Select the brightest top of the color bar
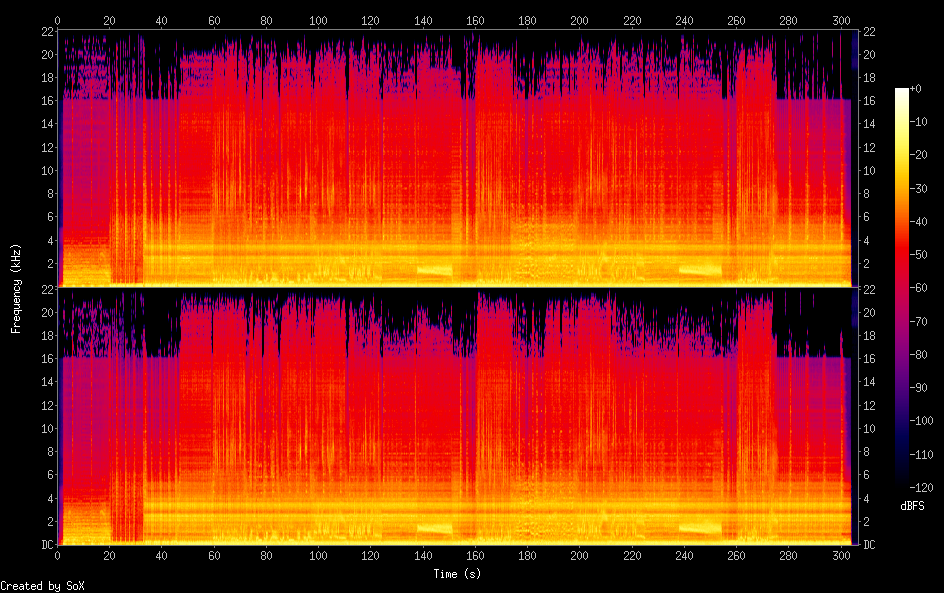The width and height of the screenshot is (944, 593). pos(902,92)
